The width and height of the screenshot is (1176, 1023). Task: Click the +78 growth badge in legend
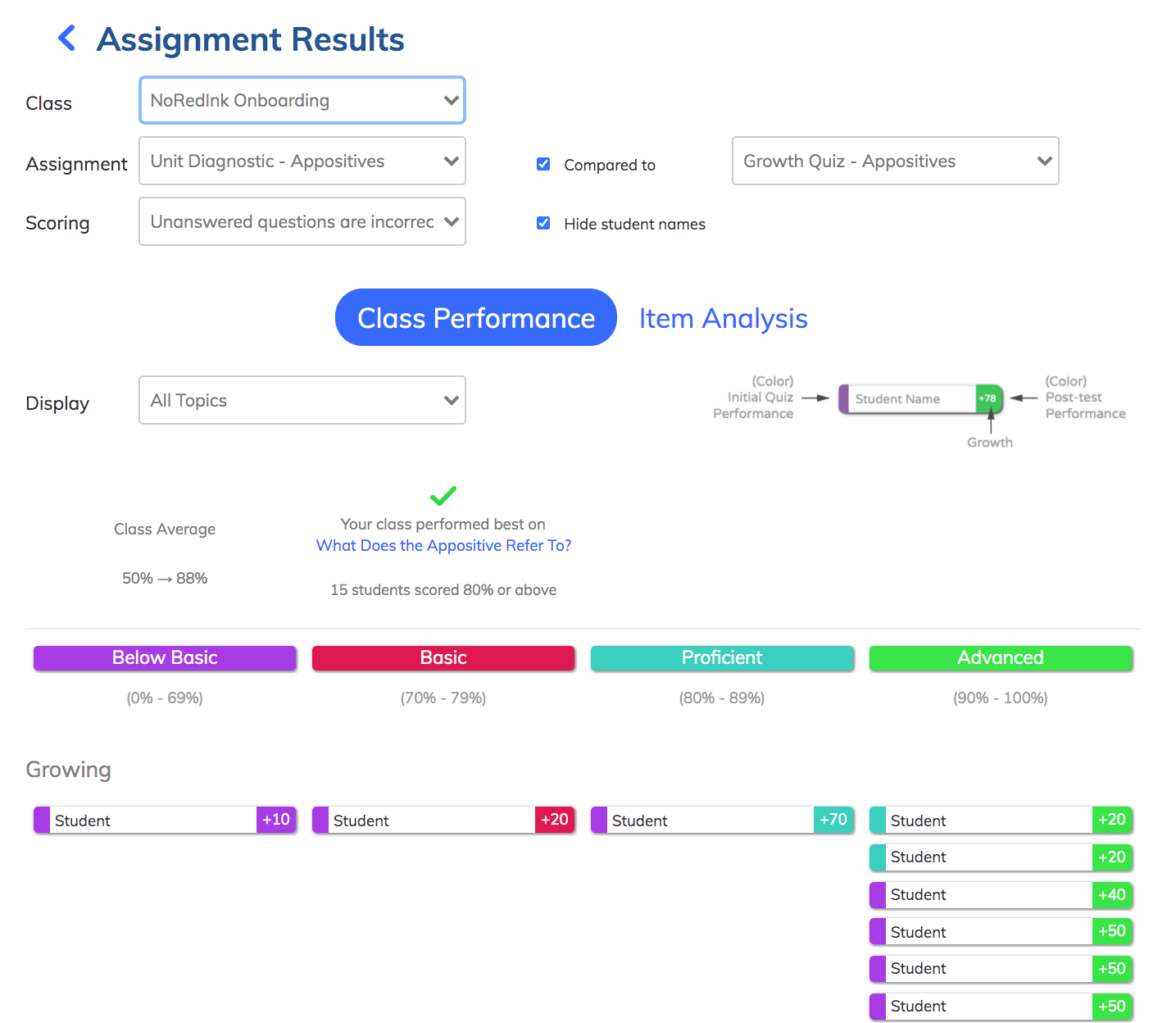click(988, 398)
